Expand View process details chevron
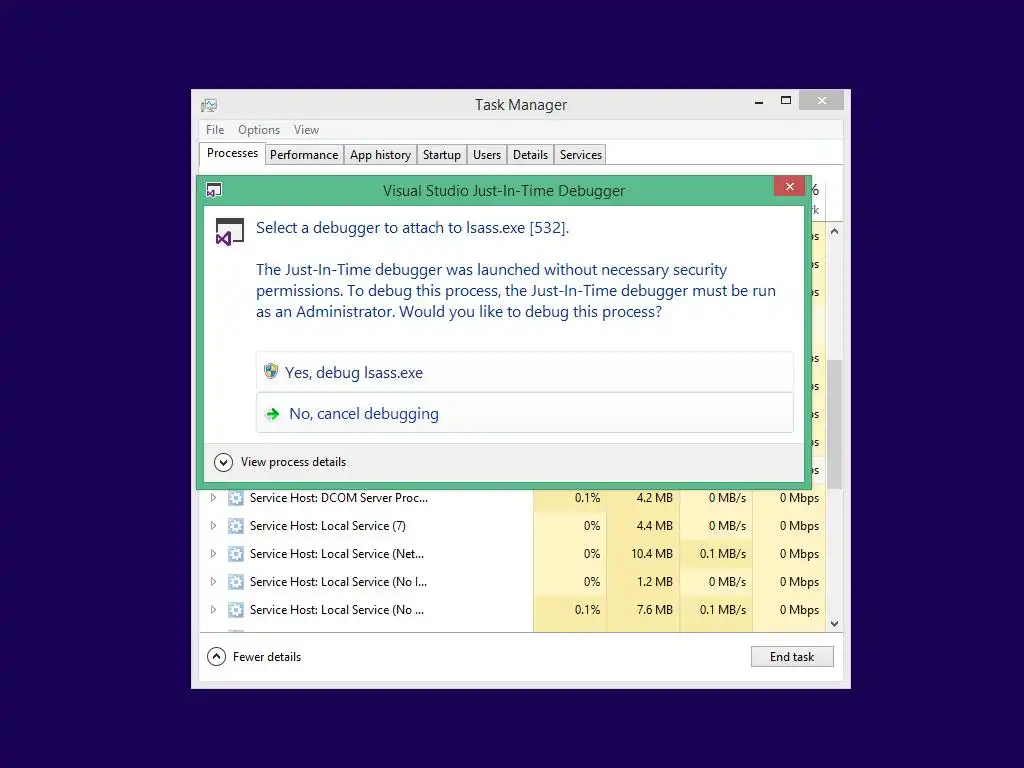The width and height of the screenshot is (1024, 768). (223, 462)
